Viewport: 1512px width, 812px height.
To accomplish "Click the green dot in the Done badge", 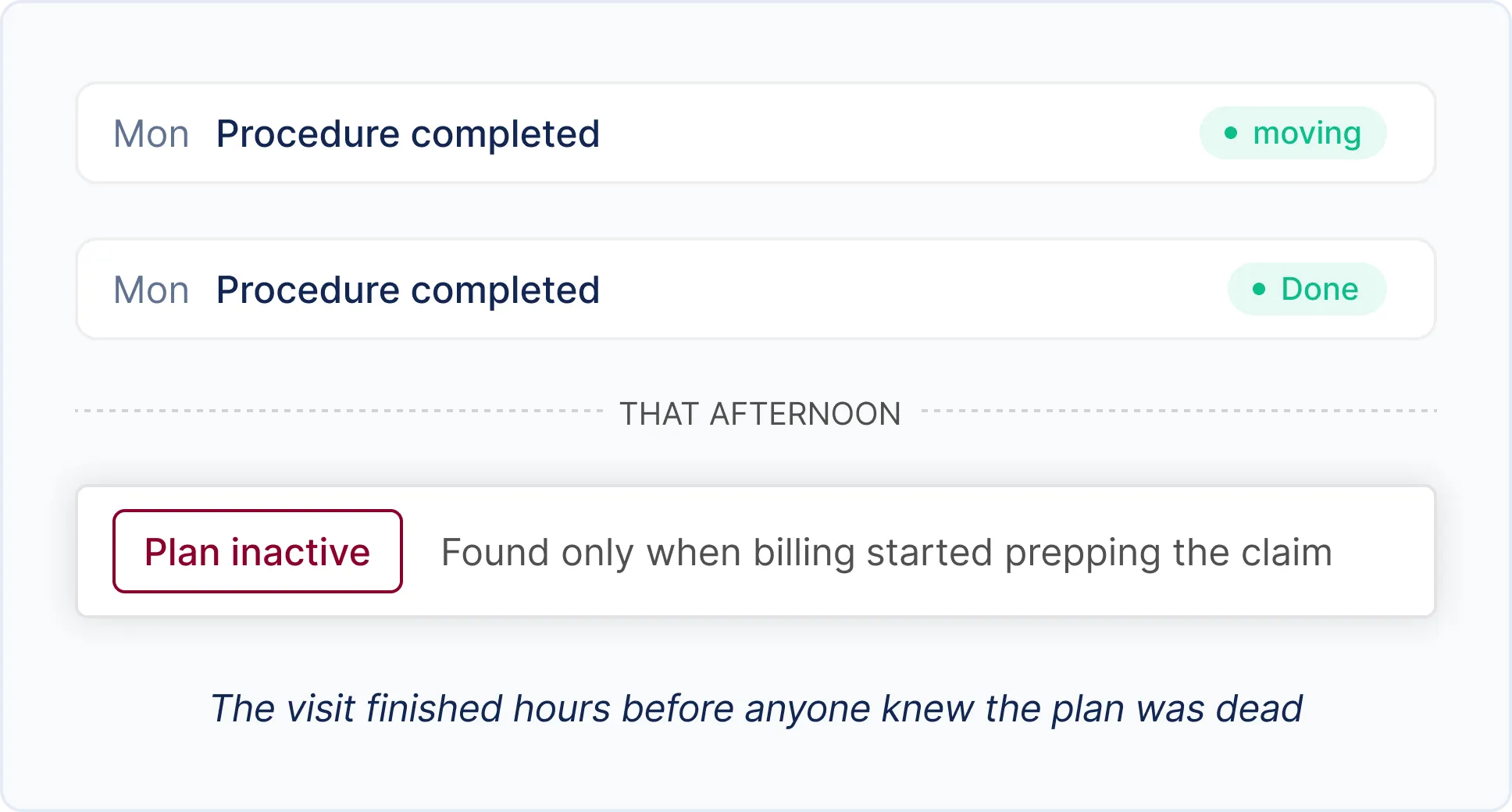I will [x=1259, y=289].
